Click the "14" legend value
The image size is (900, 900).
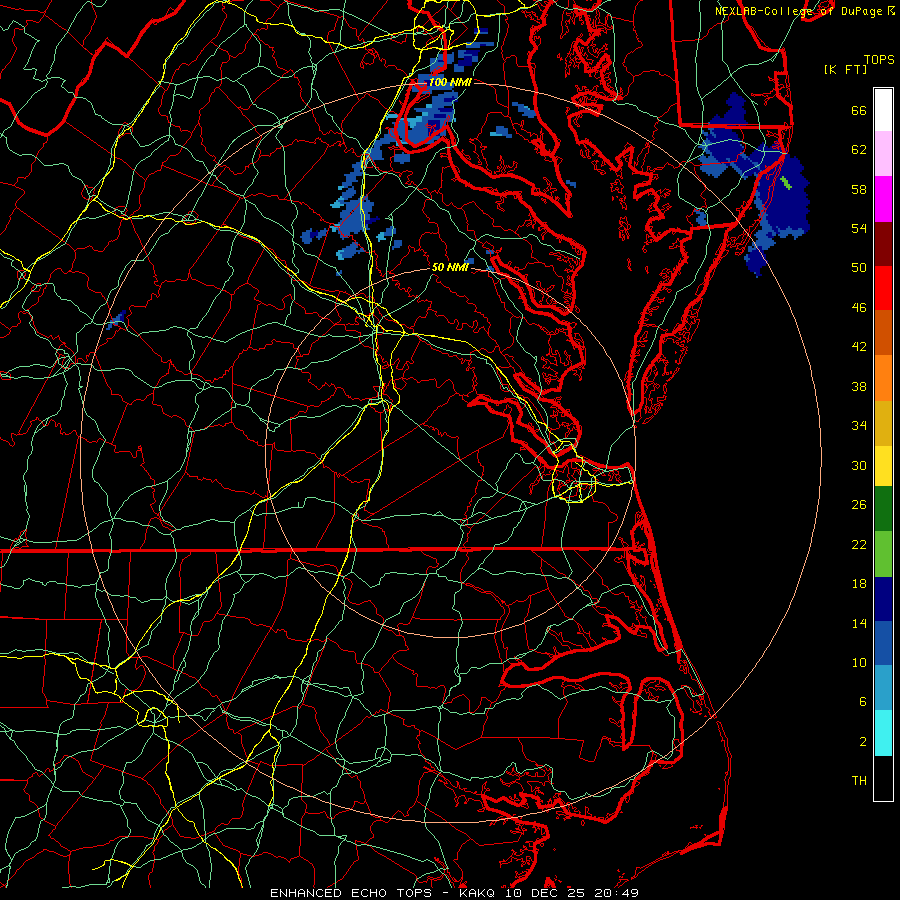859,623
